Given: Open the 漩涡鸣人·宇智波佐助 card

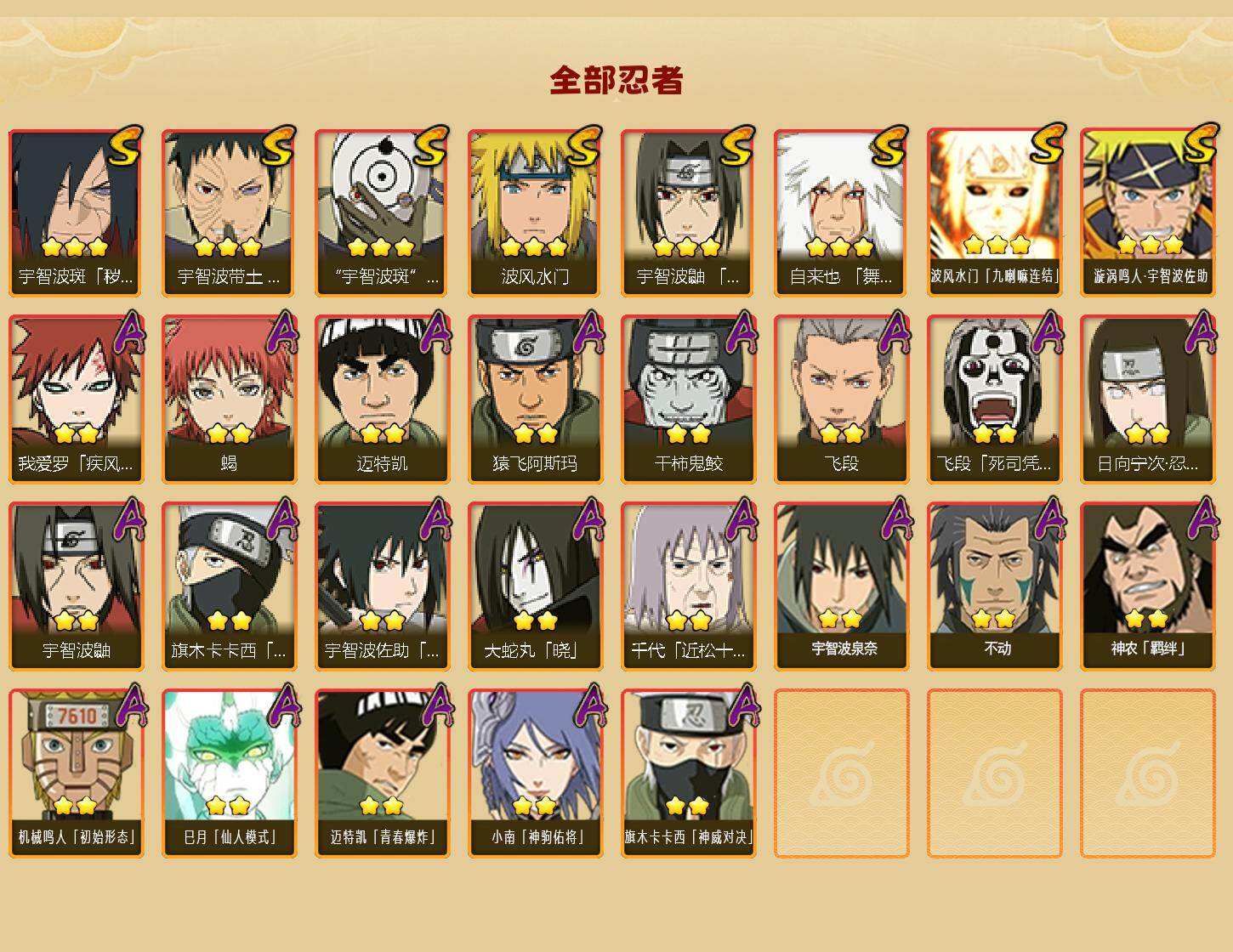Looking at the screenshot, I should click(1147, 212).
